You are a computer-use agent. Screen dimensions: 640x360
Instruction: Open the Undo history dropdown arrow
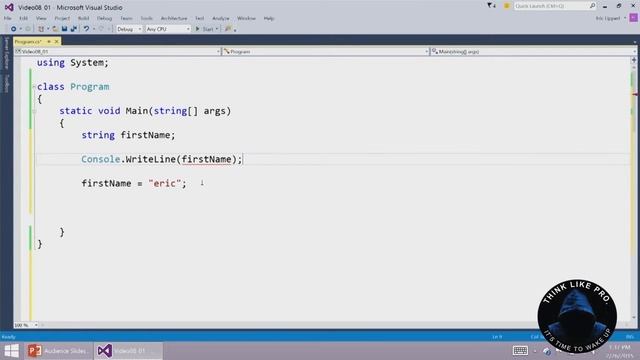[x=94, y=29]
